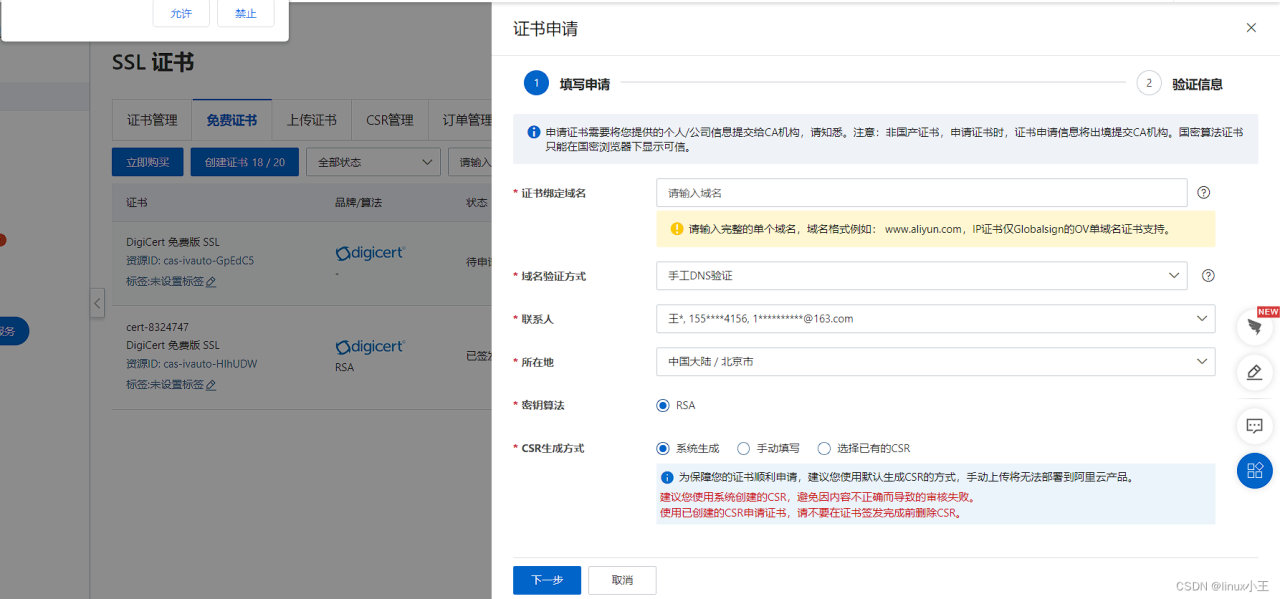Click the 下一步 button to proceed
The height and width of the screenshot is (599, 1280).
click(x=546, y=580)
